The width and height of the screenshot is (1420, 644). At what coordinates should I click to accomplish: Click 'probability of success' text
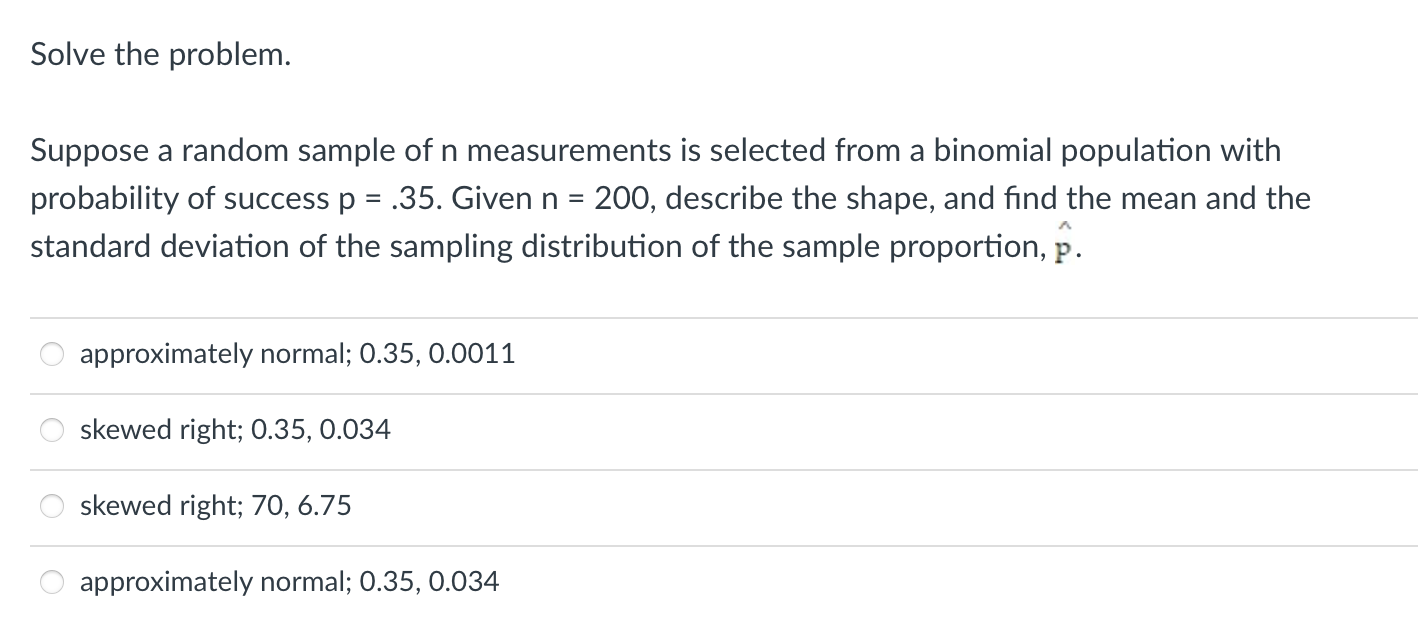click(x=180, y=199)
